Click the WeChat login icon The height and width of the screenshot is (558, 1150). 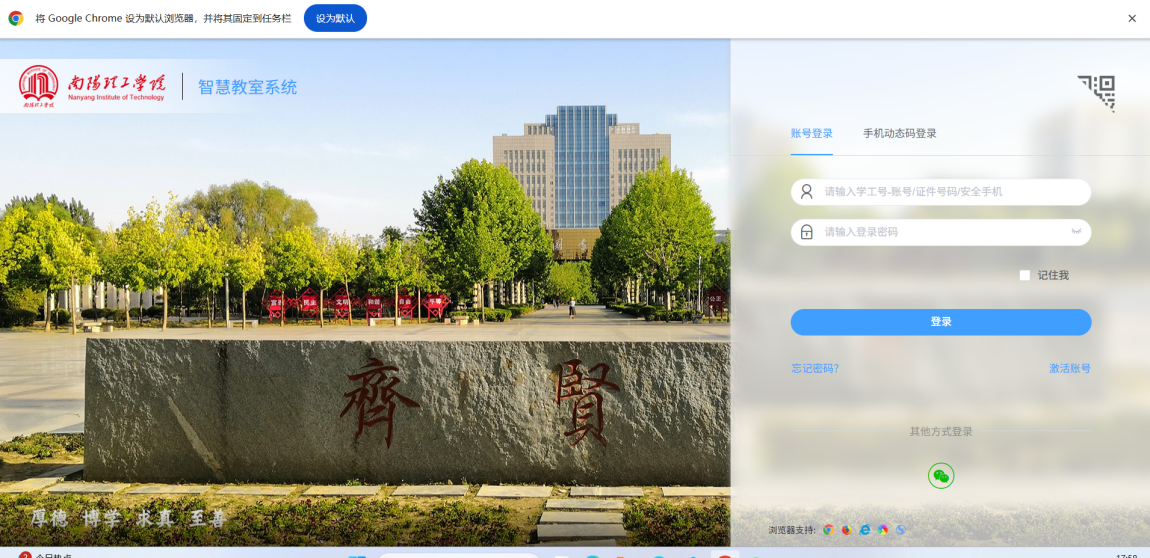(x=940, y=476)
